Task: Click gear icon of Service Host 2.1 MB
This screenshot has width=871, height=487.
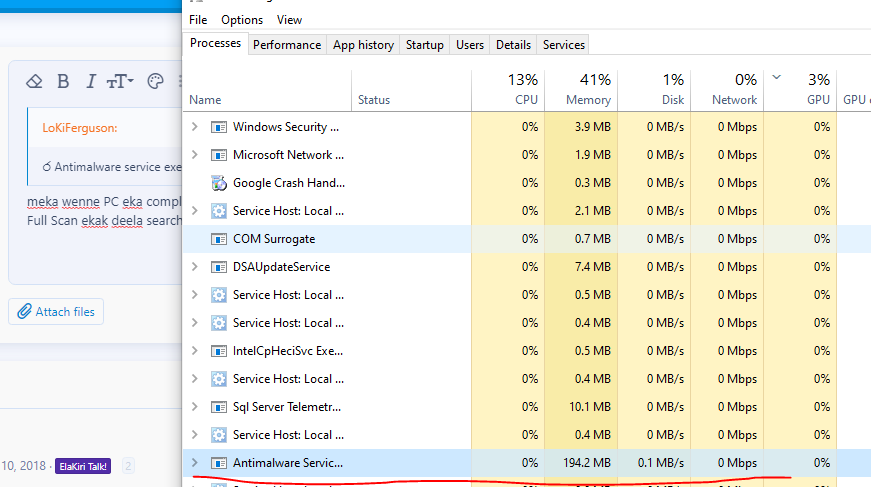Action: pyautogui.click(x=219, y=211)
